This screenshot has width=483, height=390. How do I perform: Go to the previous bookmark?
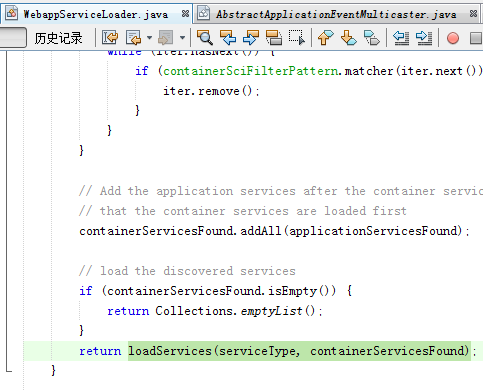coord(326,38)
